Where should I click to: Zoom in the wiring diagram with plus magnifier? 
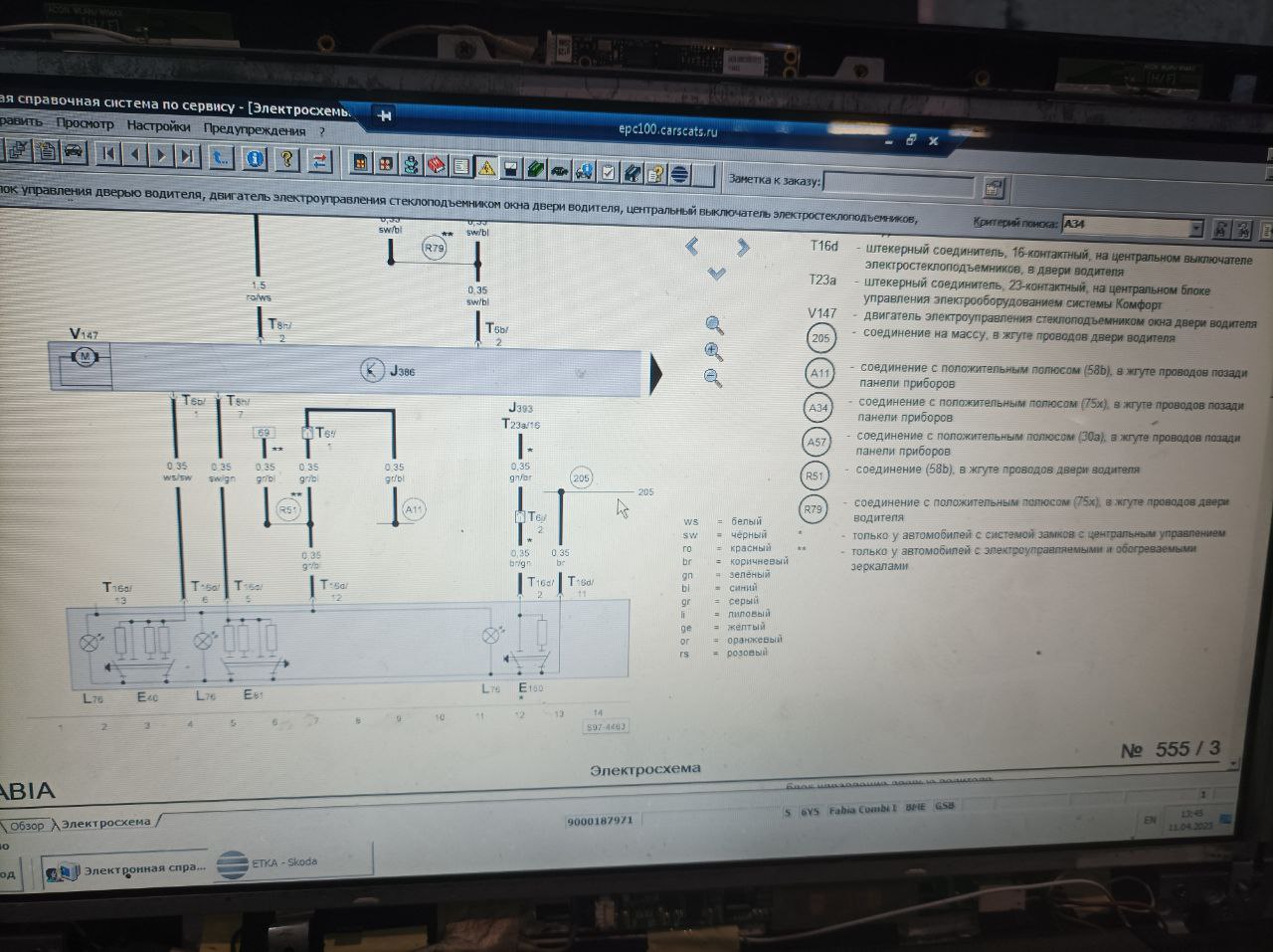tap(712, 350)
